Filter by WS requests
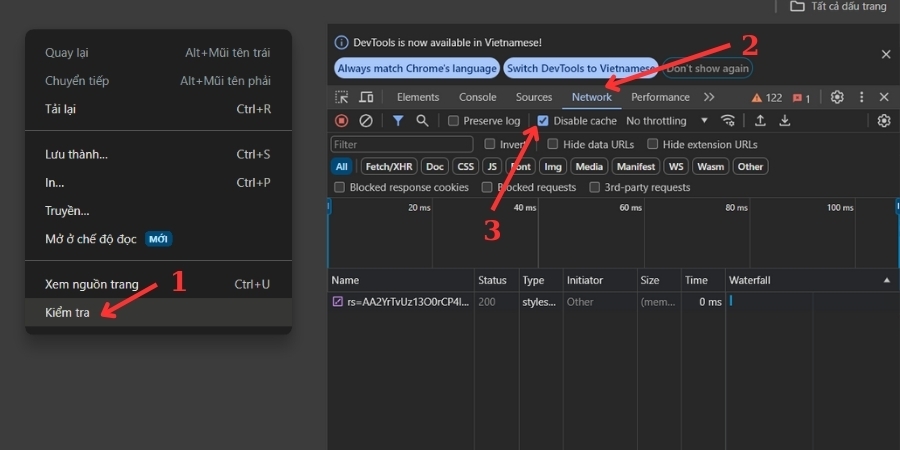The height and width of the screenshot is (450, 900). [x=676, y=166]
